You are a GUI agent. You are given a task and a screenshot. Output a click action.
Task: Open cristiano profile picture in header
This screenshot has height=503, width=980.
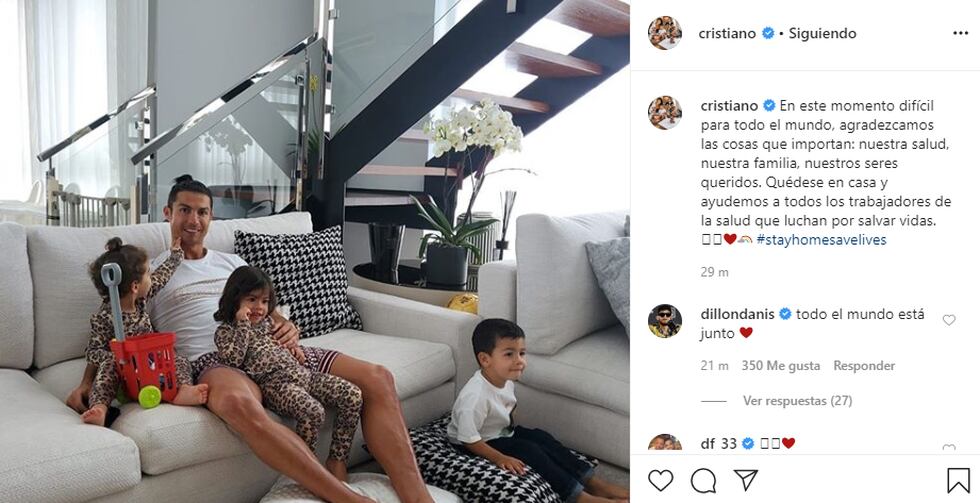(x=664, y=32)
